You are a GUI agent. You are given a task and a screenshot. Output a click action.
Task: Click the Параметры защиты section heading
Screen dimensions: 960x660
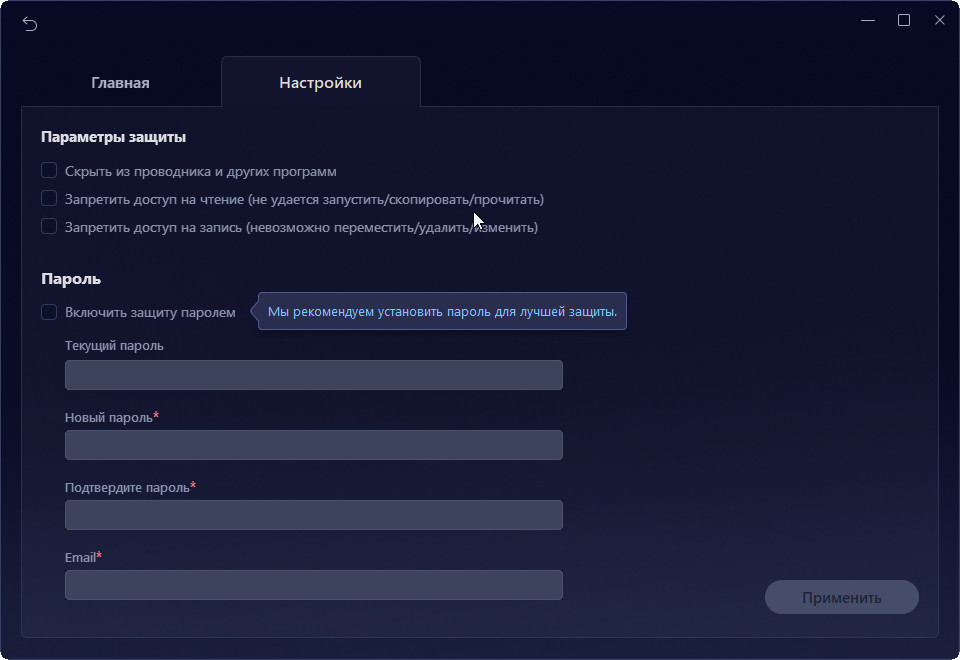(113, 137)
